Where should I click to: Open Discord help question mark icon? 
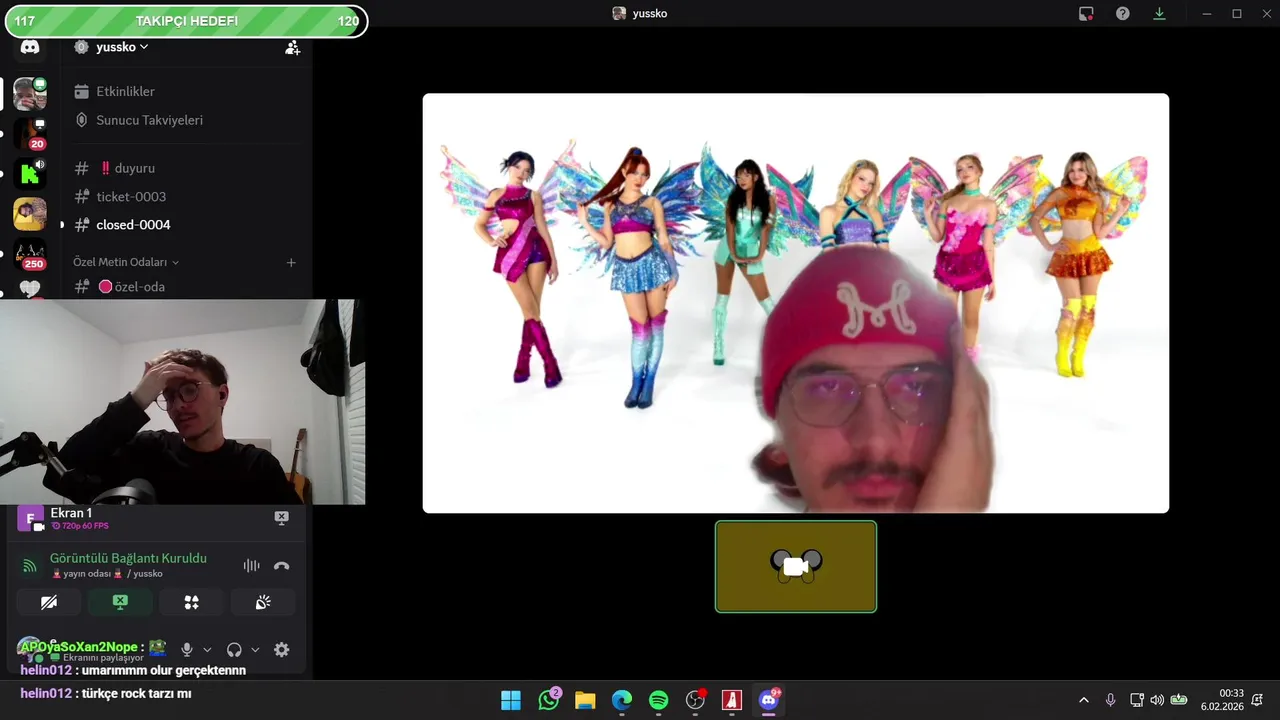(1123, 13)
